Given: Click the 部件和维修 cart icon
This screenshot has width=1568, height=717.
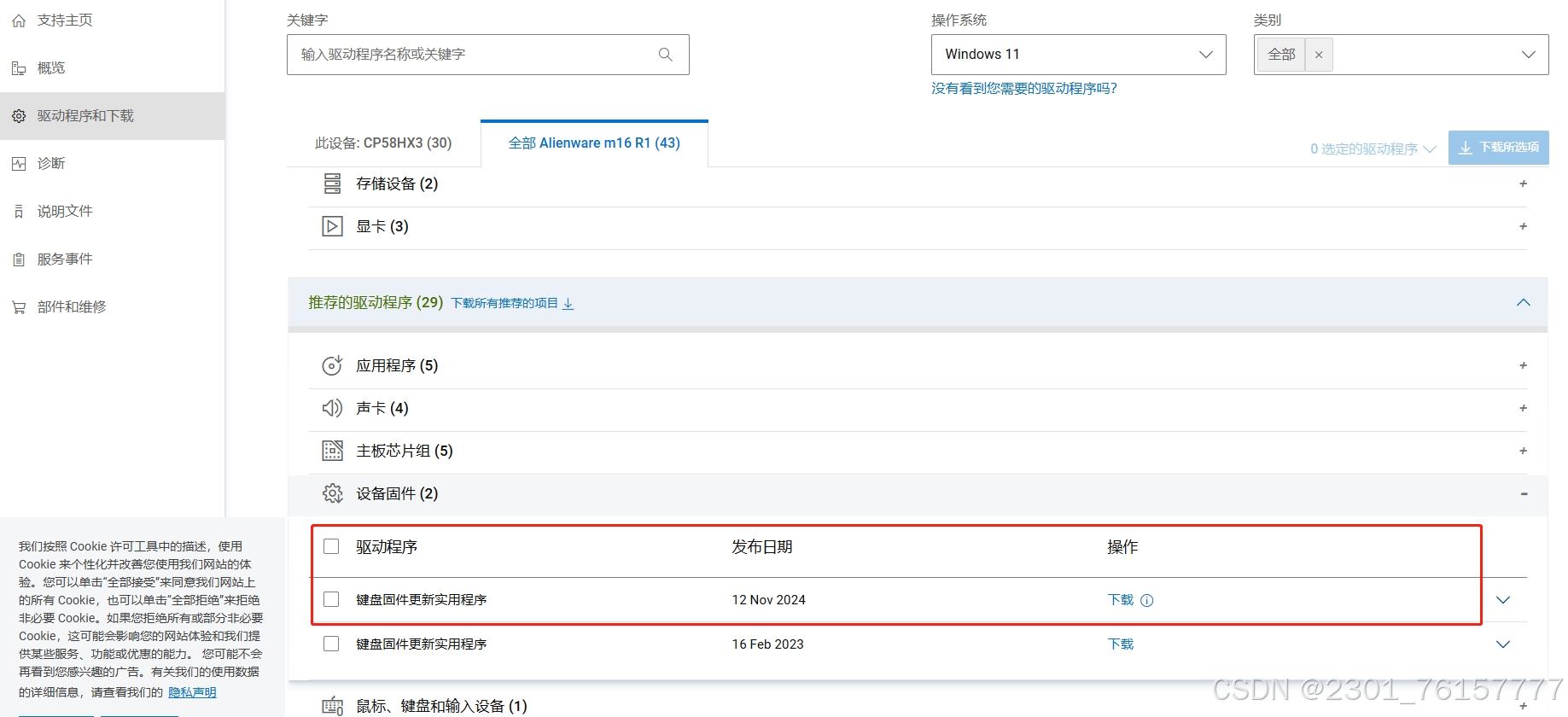Looking at the screenshot, I should 19,307.
